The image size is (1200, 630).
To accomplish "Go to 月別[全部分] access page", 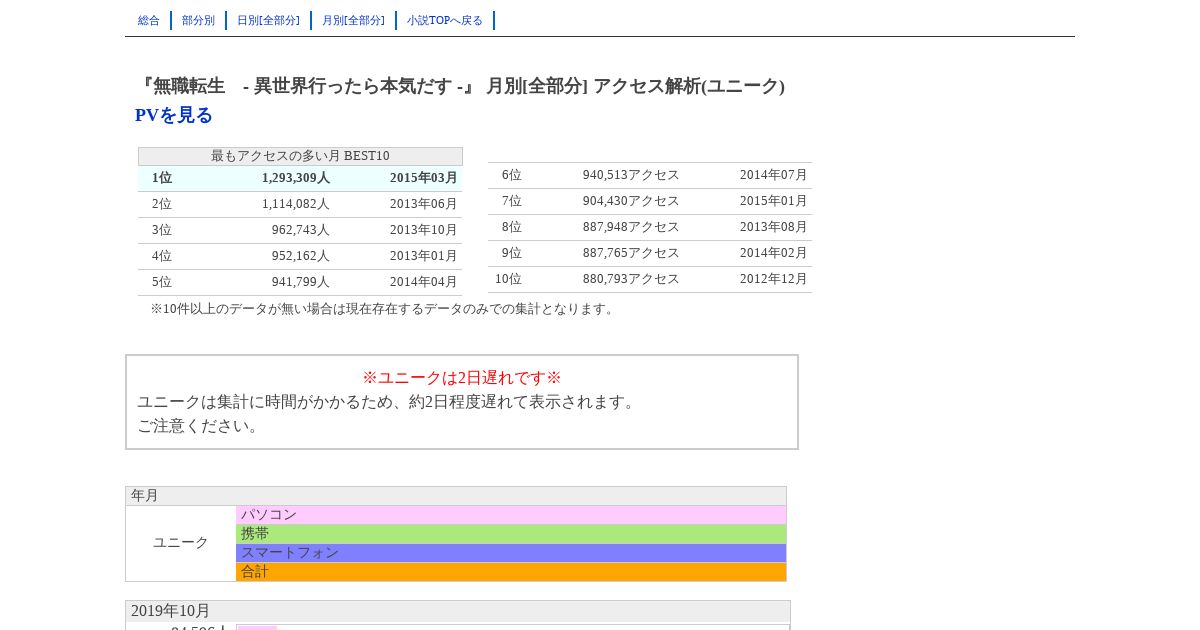I will coord(353,21).
